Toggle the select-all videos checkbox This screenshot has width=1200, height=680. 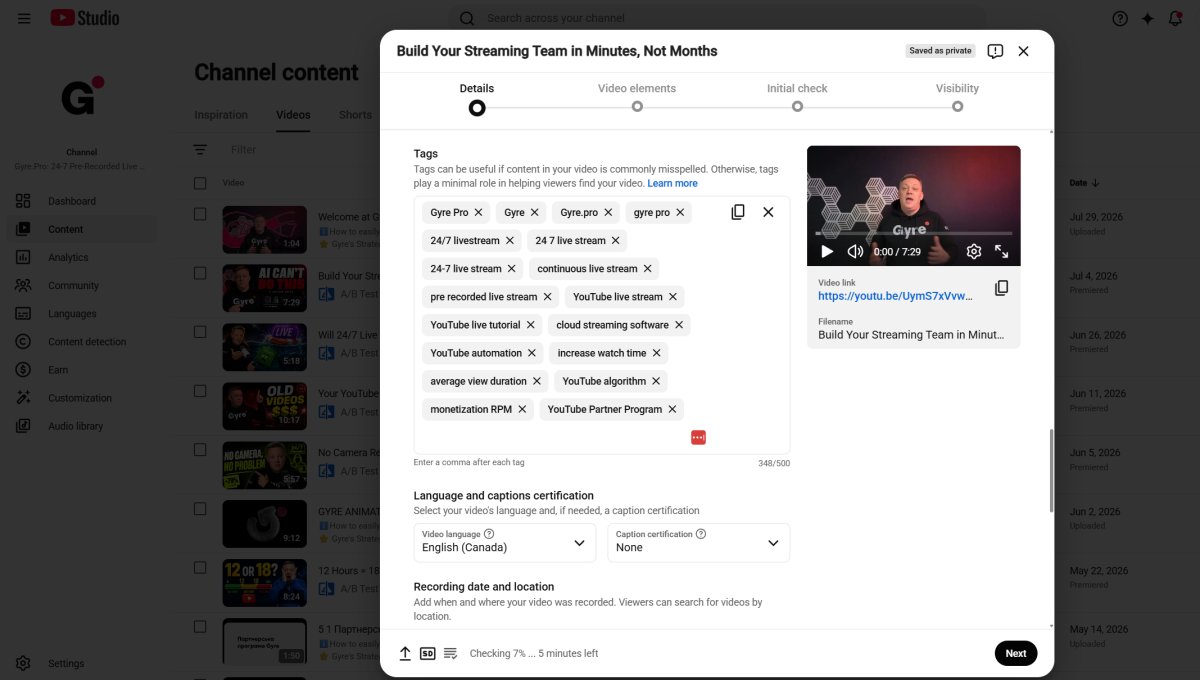click(x=200, y=183)
